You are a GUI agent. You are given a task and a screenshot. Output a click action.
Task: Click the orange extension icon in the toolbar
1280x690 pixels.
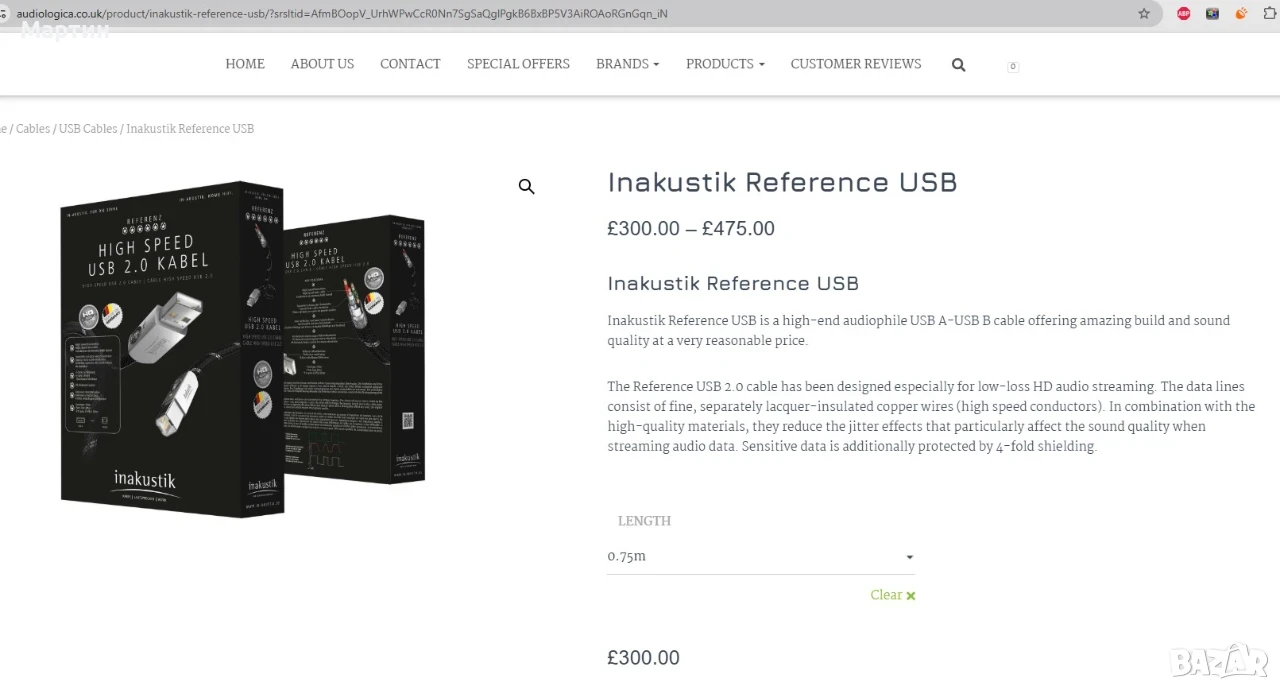[x=1241, y=13]
